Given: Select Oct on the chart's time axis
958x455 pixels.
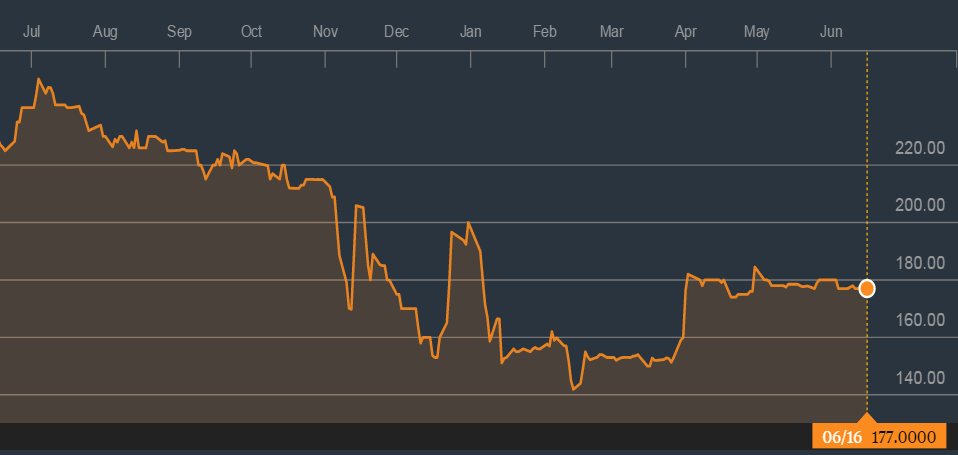Looking at the screenshot, I should click(x=251, y=32).
